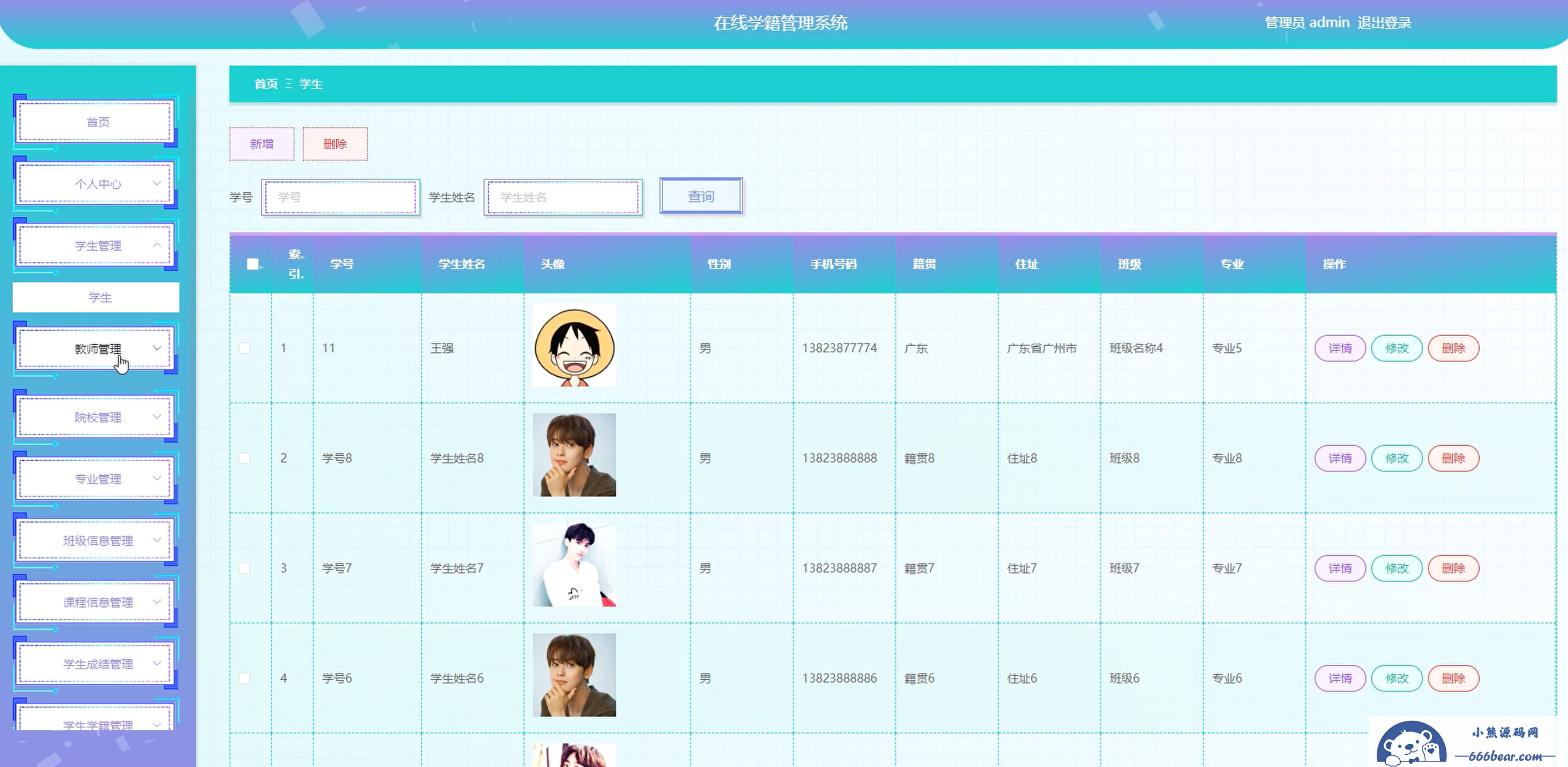1568x767 pixels.
Task: Click 删除 for 学生姓名7
Action: coord(1454,569)
